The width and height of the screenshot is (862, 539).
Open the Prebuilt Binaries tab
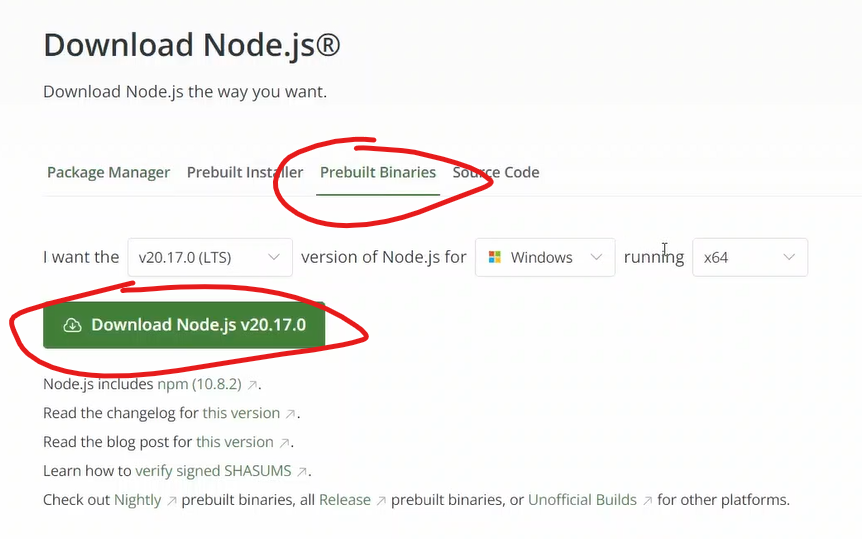pyautogui.click(x=378, y=172)
